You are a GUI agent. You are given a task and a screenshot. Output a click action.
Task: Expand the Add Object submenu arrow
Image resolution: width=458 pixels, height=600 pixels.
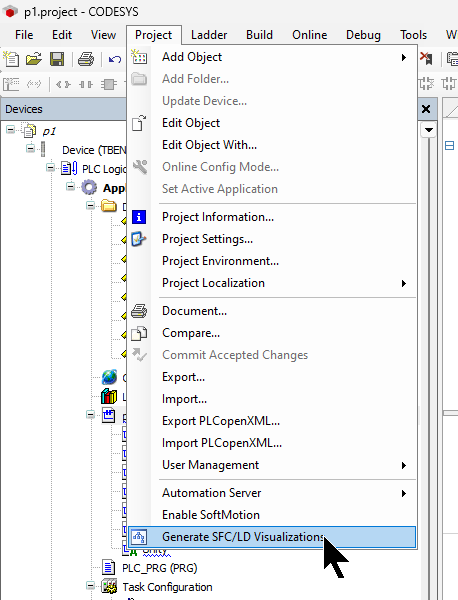404,57
